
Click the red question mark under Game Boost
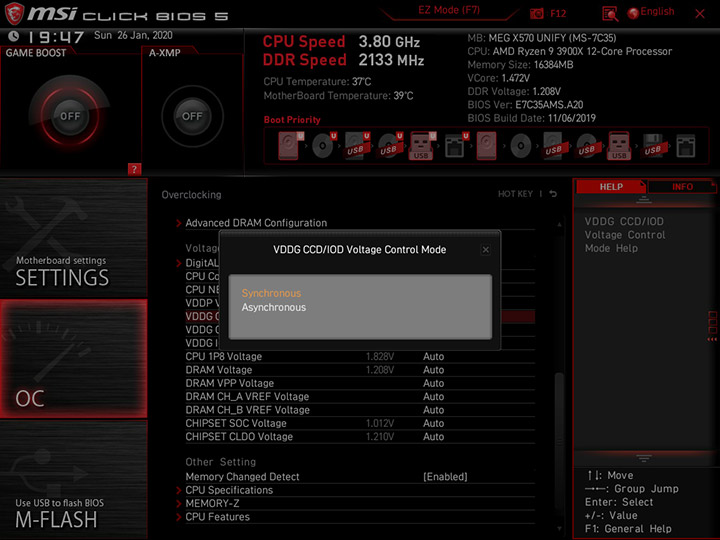pos(134,169)
